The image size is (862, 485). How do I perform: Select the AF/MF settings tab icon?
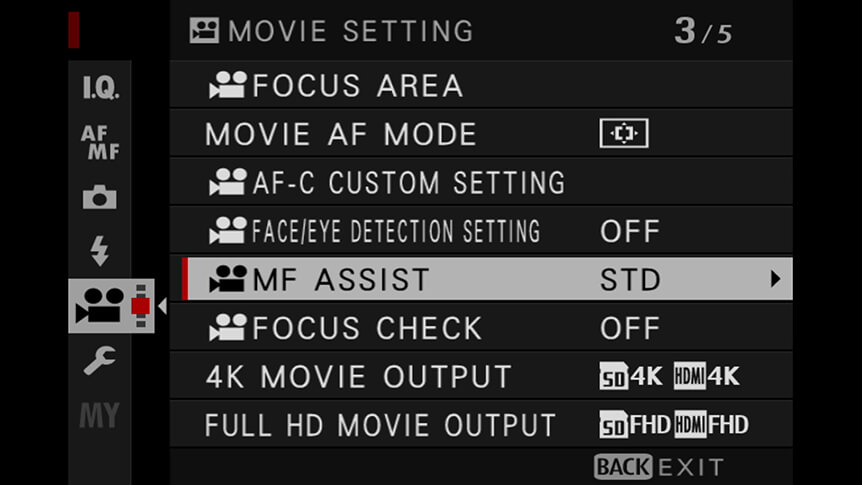point(100,142)
